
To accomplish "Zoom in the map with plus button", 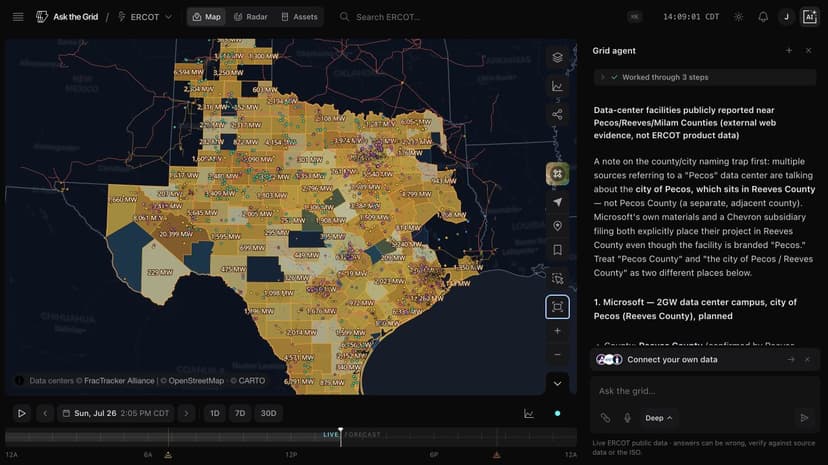I will click(557, 331).
